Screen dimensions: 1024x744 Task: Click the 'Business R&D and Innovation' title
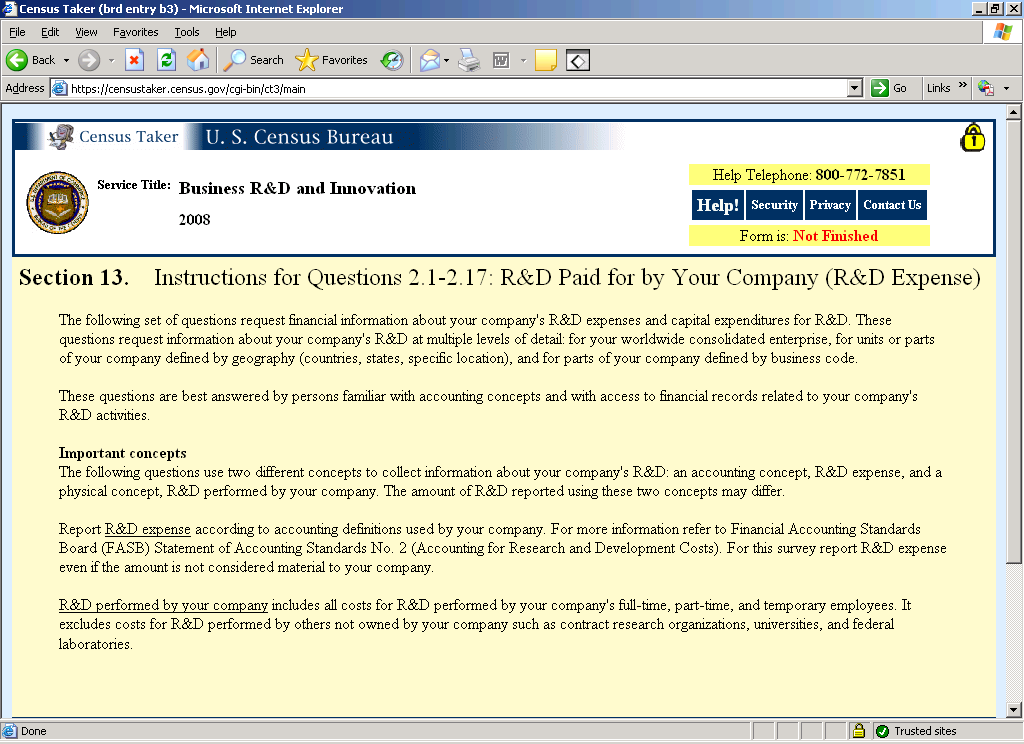coord(297,189)
